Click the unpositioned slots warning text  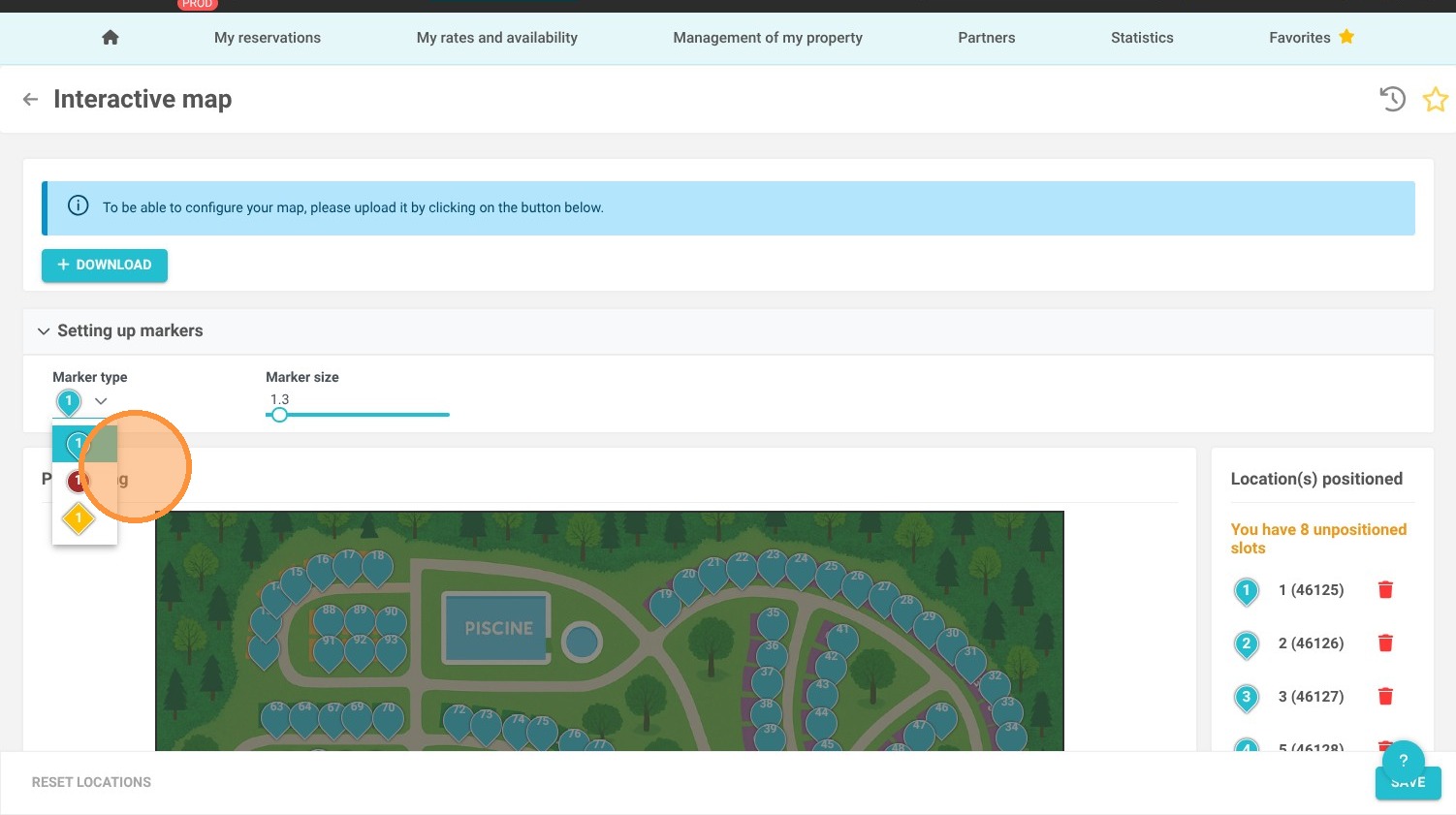point(1318,539)
